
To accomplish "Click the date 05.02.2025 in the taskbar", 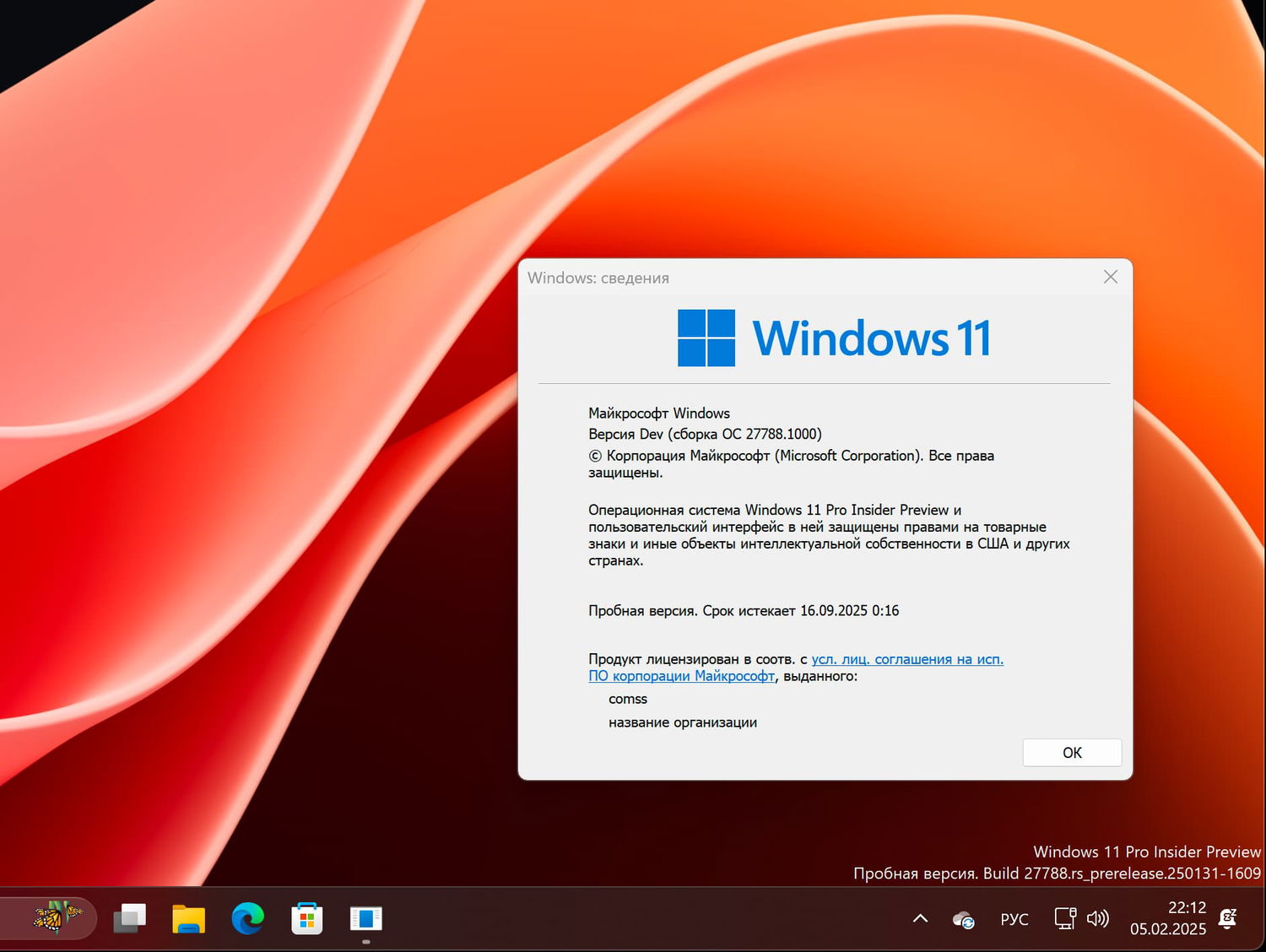I will point(1168,928).
